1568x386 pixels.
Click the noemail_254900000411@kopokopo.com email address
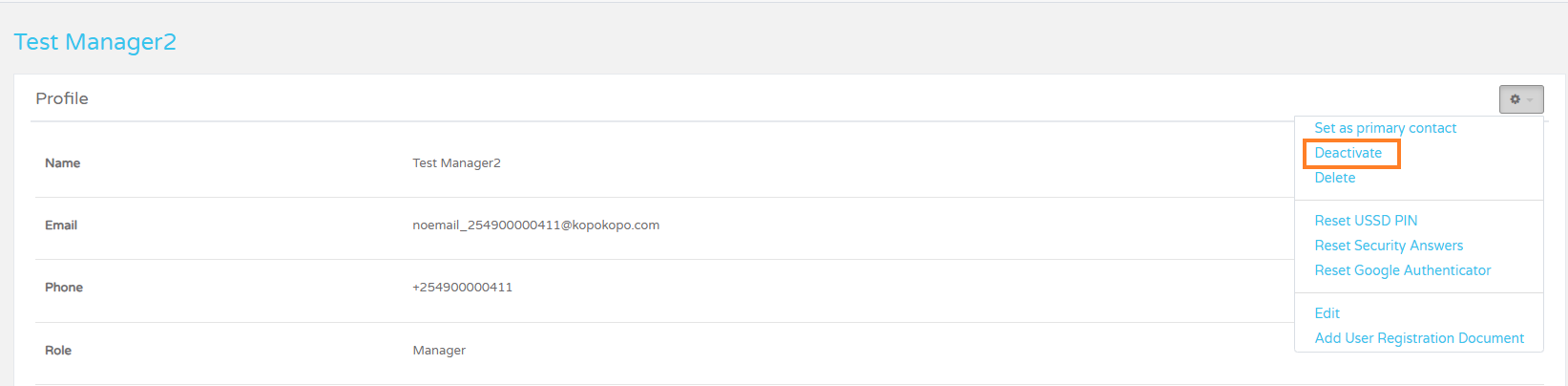[535, 225]
